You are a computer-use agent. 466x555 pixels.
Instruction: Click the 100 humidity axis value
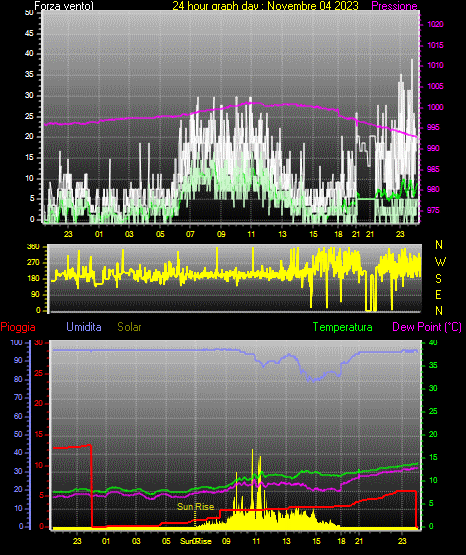pos(17,342)
